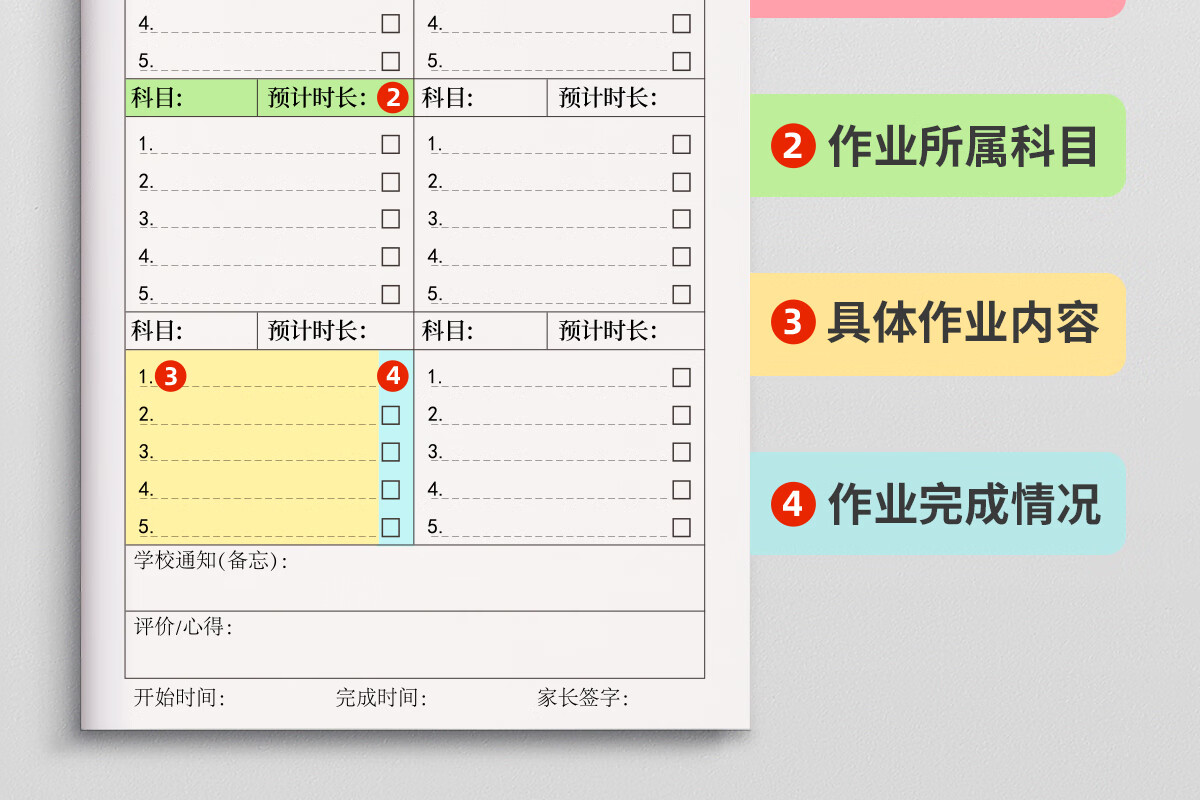
Task: Tick row 3 checkbox in yellow-highlighted section
Action: (391, 452)
